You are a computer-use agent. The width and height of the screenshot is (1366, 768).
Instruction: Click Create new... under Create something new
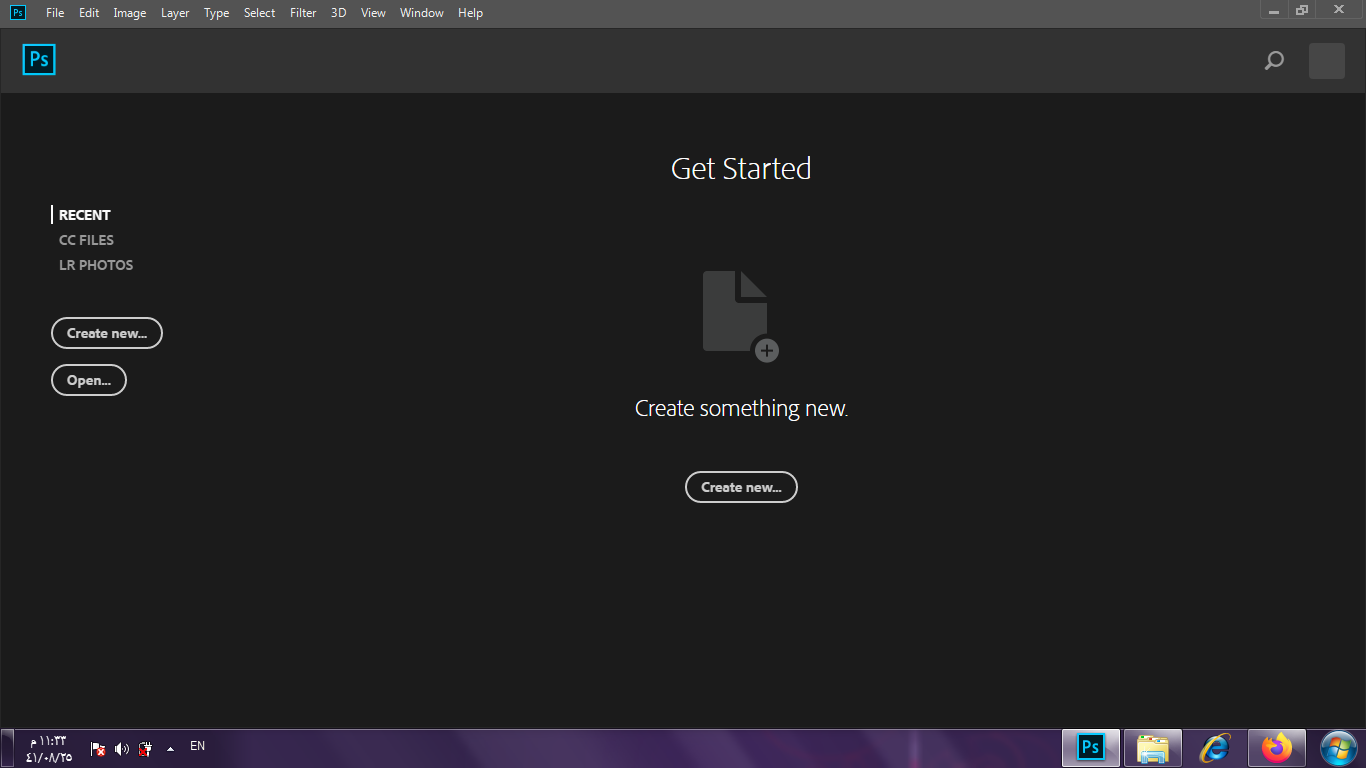click(741, 487)
